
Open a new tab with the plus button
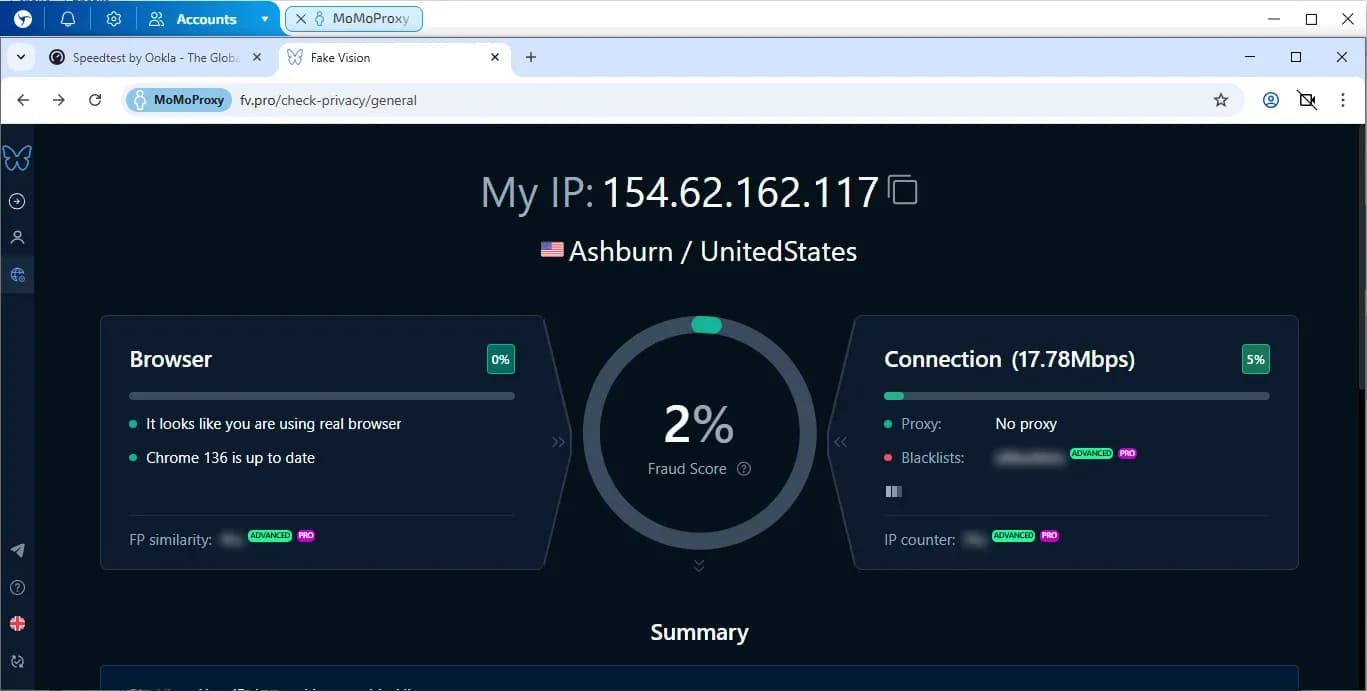[531, 57]
